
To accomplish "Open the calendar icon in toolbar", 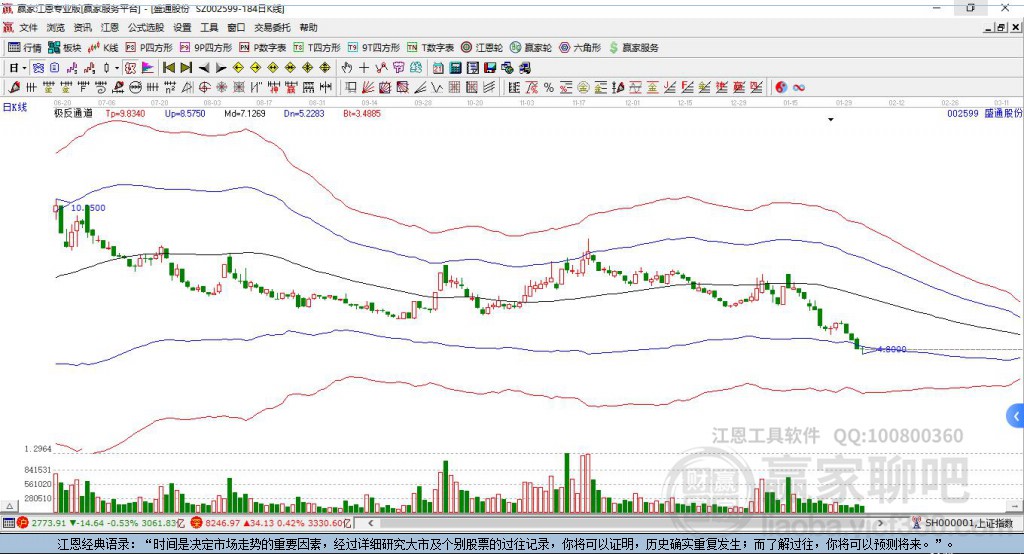I will tap(438, 68).
